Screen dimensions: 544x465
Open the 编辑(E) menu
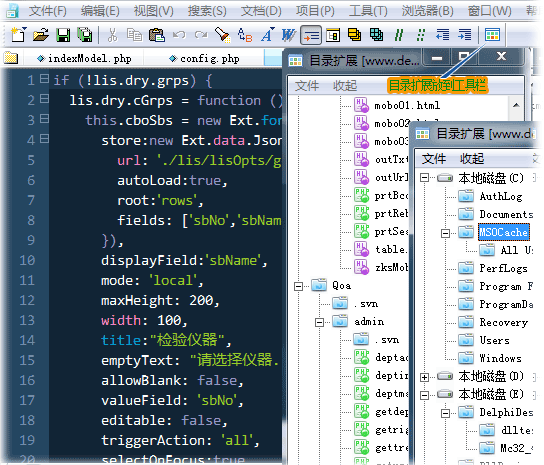point(100,11)
